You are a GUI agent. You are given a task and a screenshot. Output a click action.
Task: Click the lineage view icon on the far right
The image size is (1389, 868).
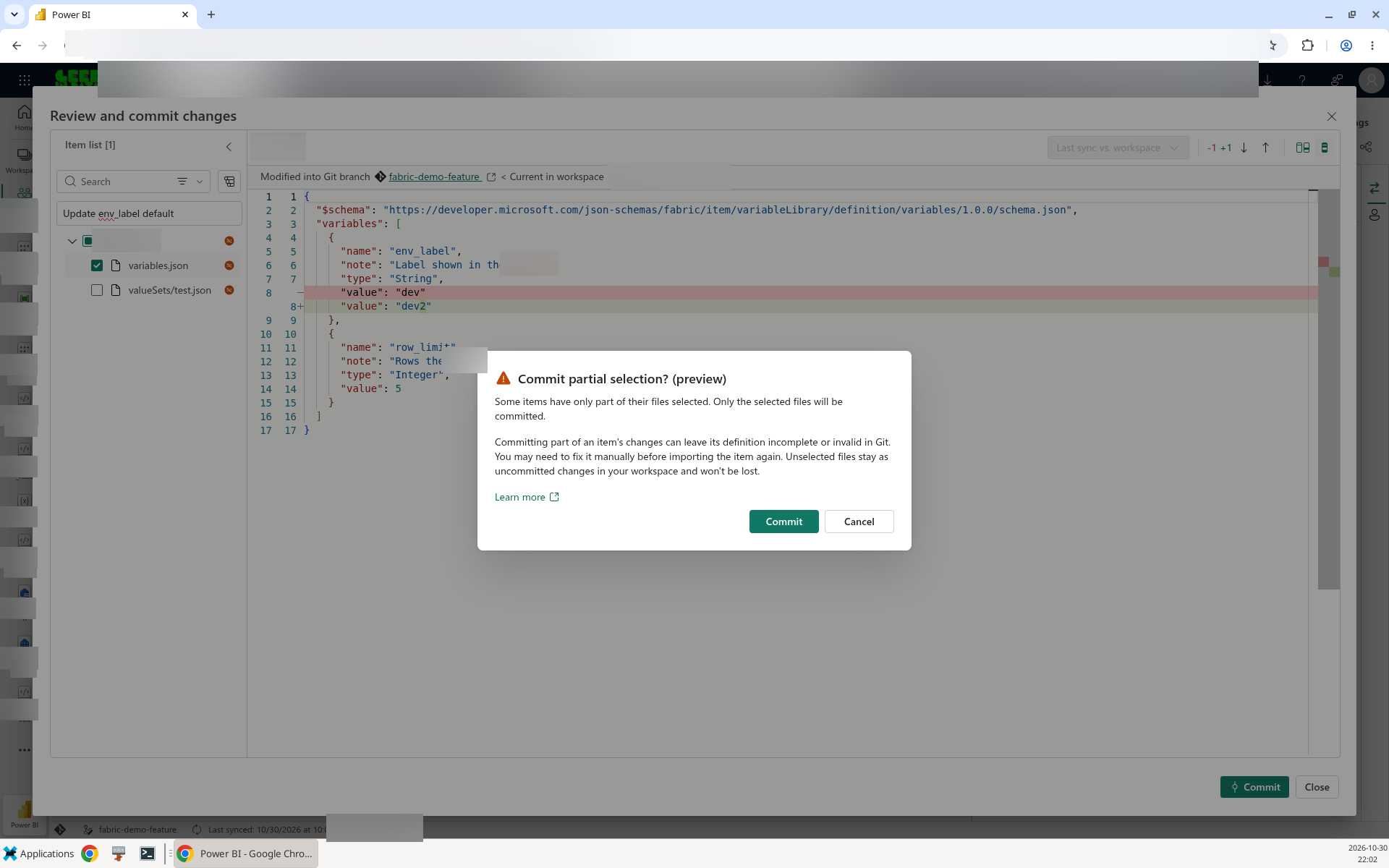[1366, 147]
